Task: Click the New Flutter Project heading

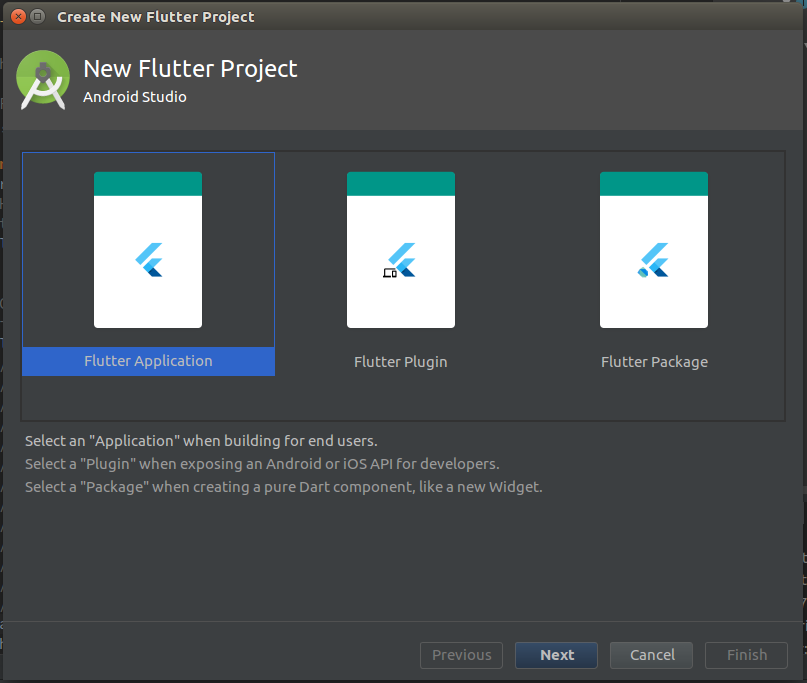Action: point(190,68)
